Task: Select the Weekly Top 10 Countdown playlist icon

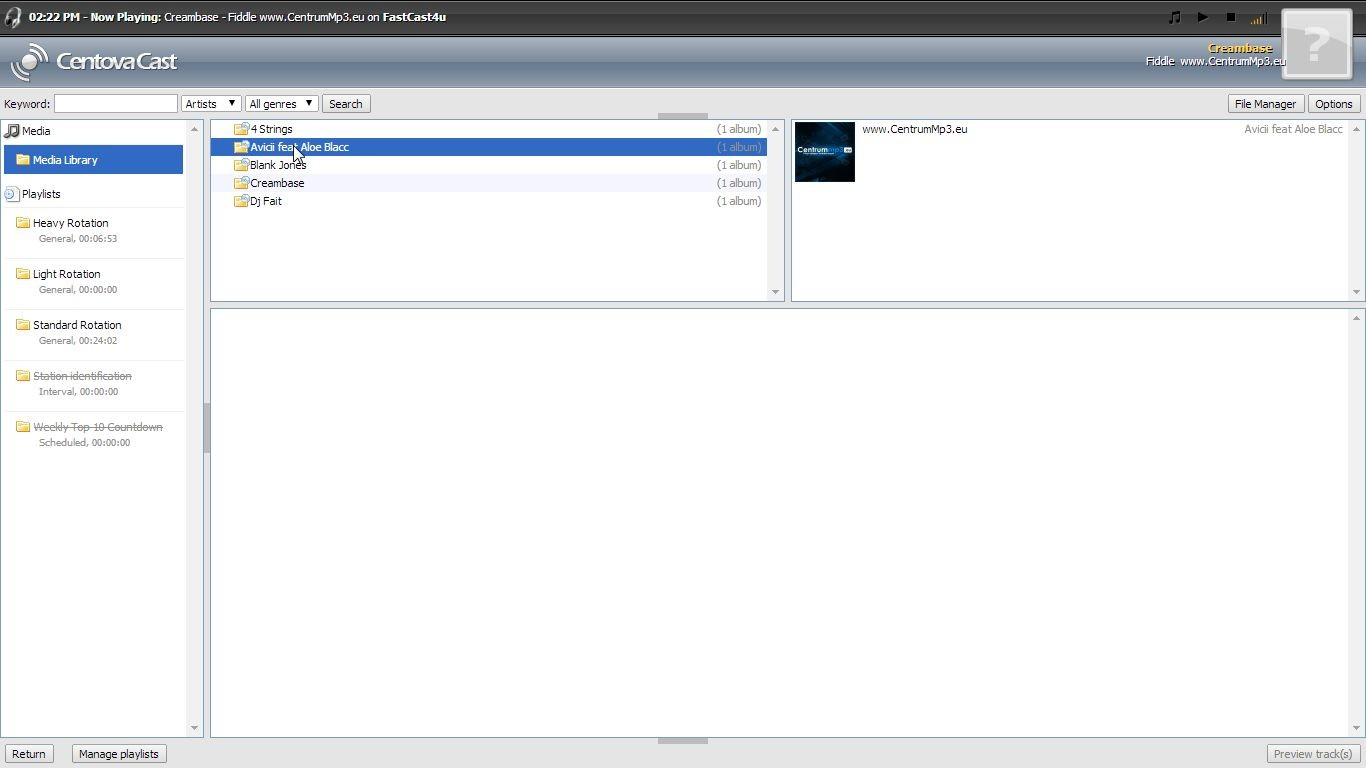Action: (23, 427)
